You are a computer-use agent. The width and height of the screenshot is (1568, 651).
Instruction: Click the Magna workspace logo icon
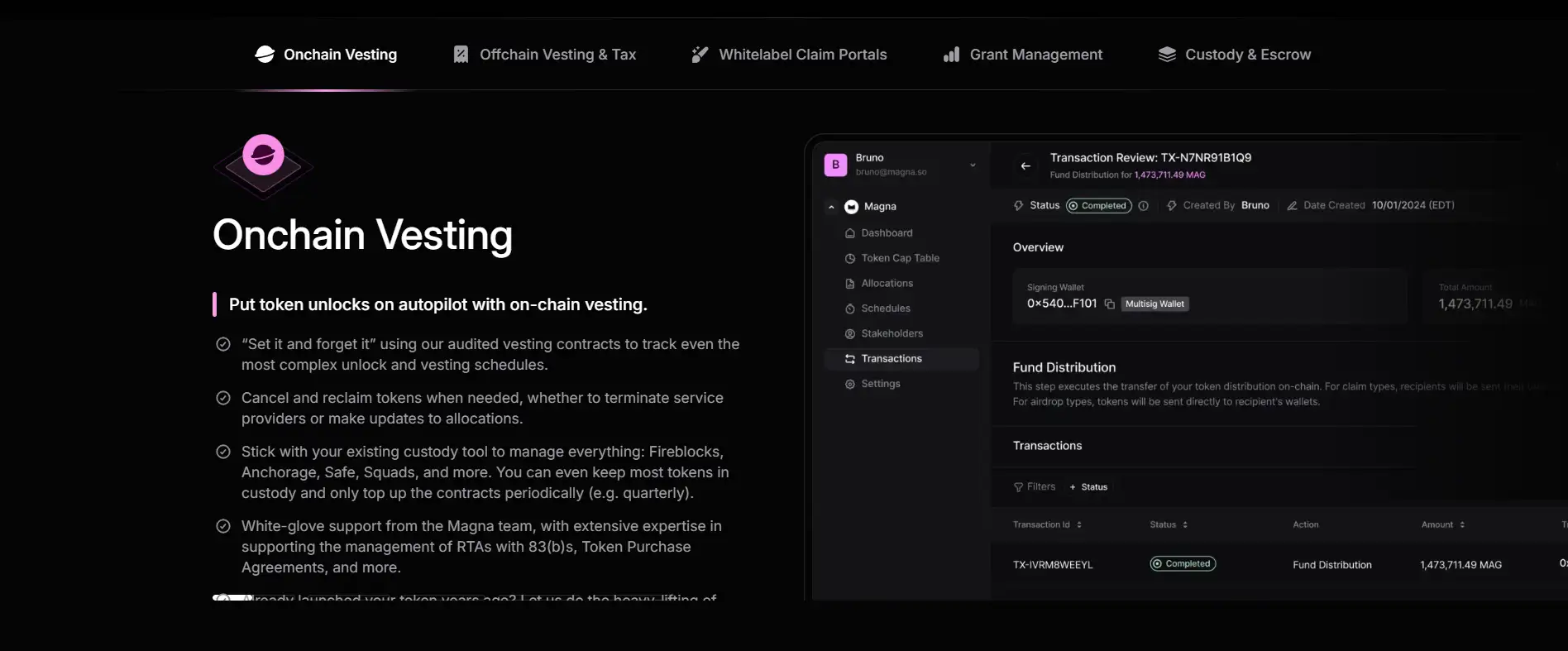(x=851, y=207)
